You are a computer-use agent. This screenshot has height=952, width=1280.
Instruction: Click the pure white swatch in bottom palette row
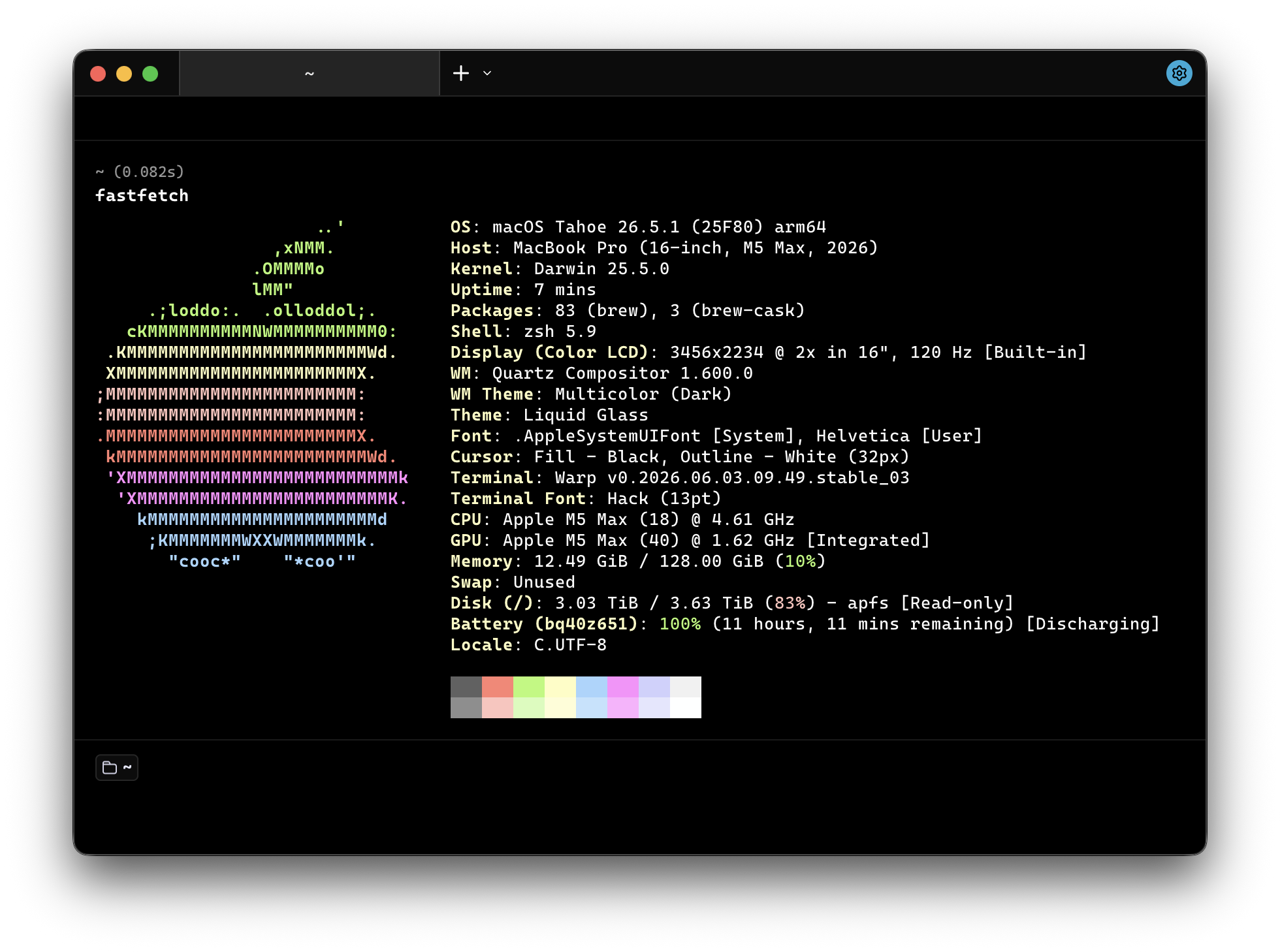pyautogui.click(x=686, y=708)
